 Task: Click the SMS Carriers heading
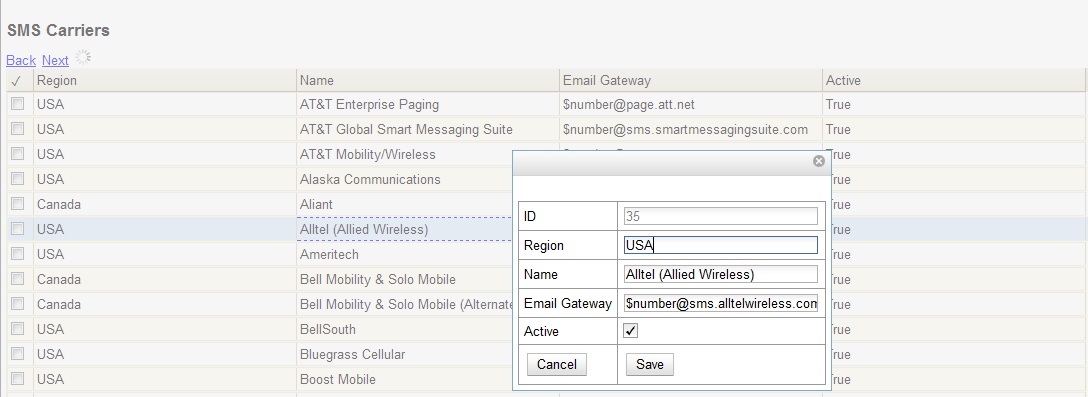pyautogui.click(x=58, y=31)
